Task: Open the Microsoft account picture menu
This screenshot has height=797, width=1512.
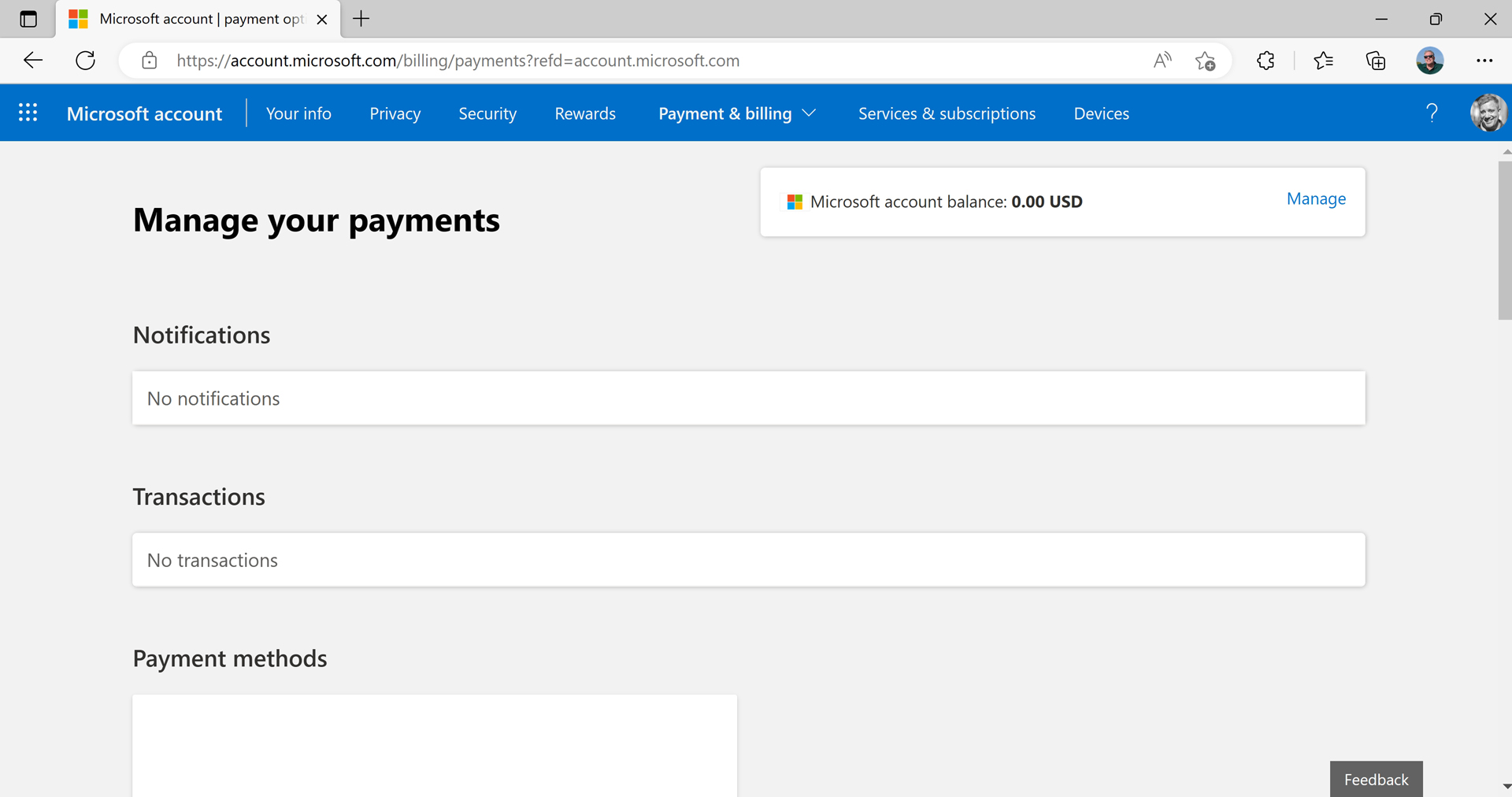Action: coord(1488,113)
